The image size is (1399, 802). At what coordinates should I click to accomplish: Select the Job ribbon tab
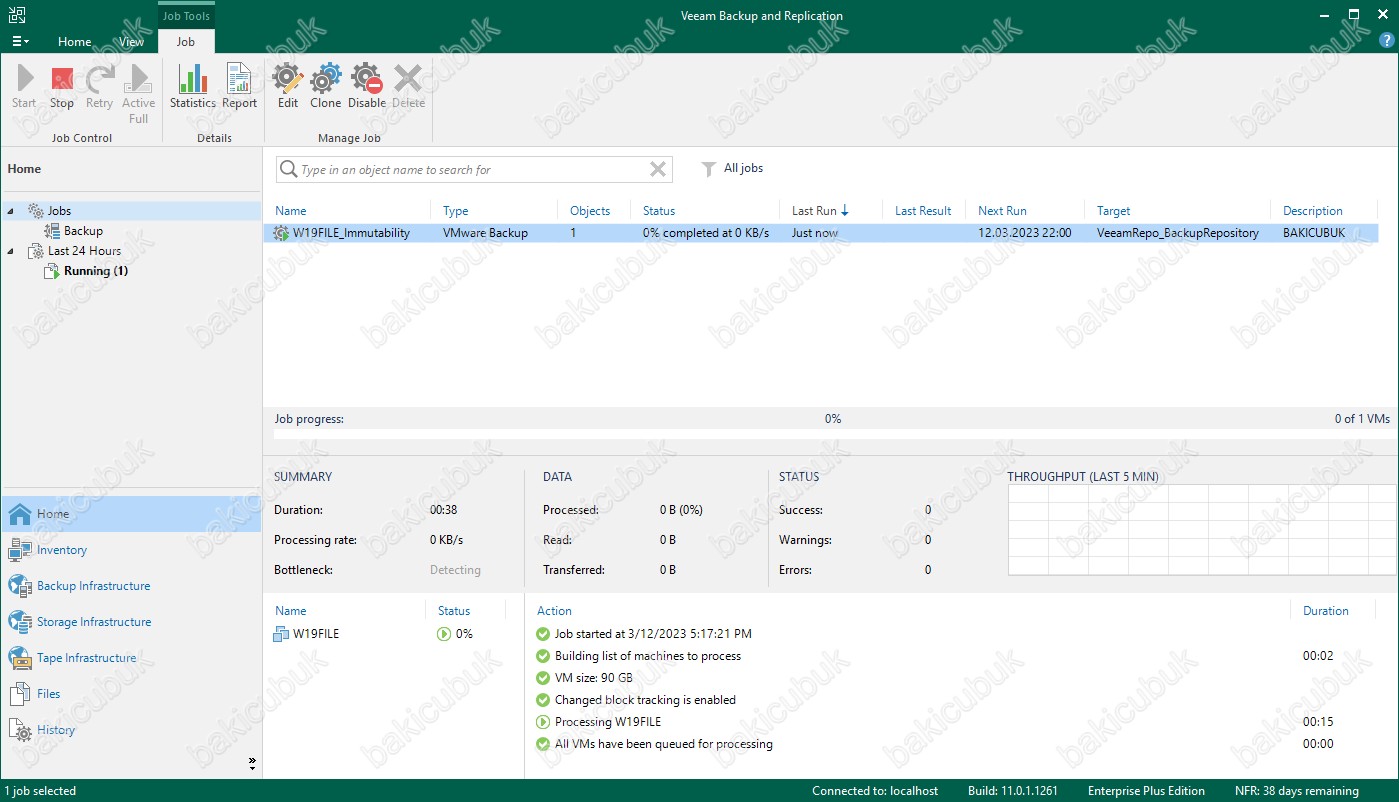tap(186, 42)
